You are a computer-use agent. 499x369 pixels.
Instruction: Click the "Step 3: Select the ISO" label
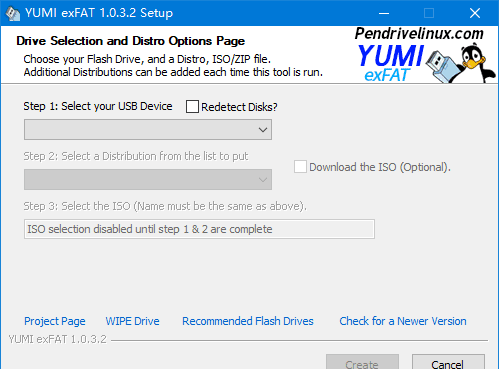pos(165,206)
